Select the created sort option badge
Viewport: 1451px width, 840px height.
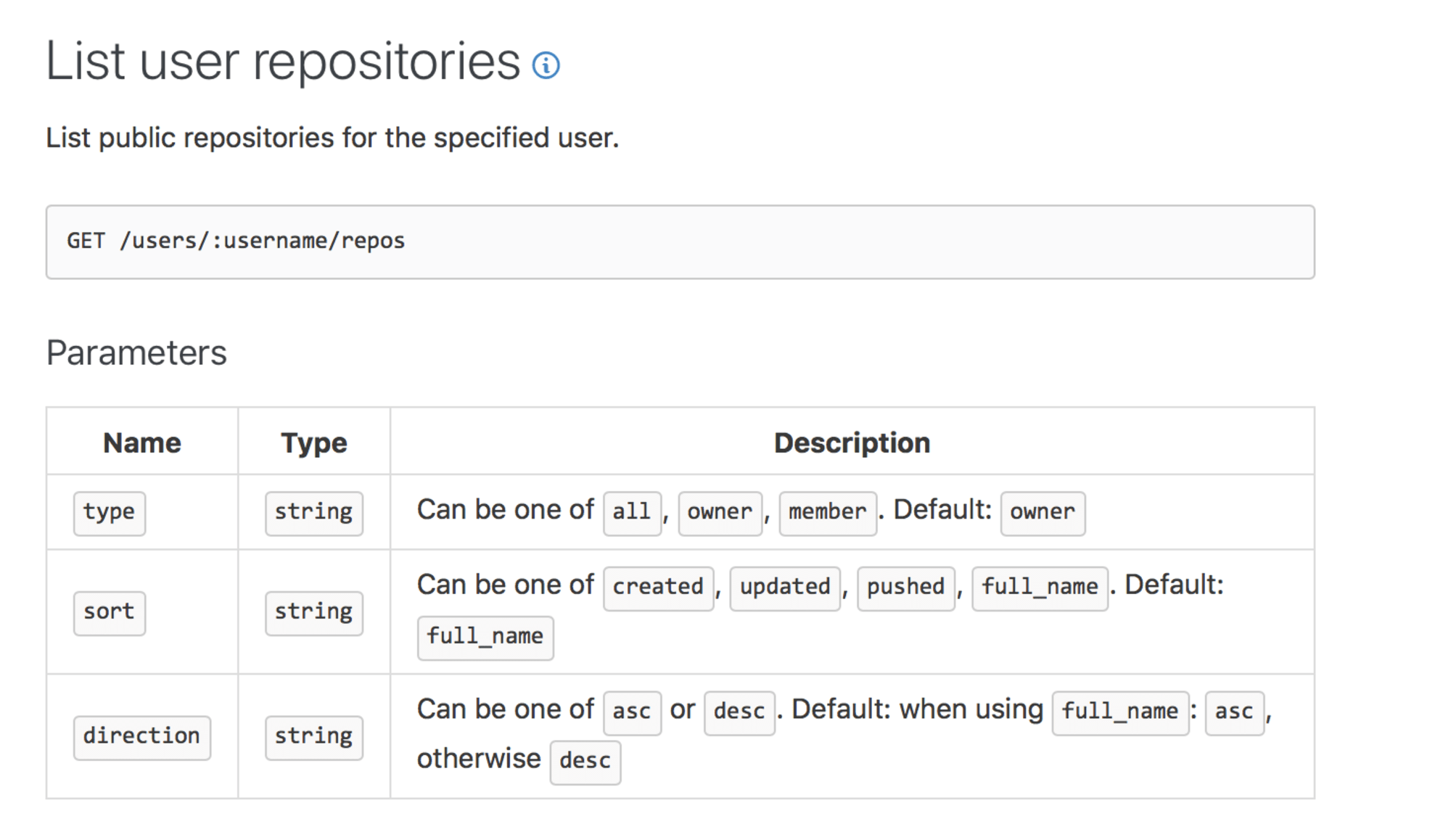coord(657,588)
